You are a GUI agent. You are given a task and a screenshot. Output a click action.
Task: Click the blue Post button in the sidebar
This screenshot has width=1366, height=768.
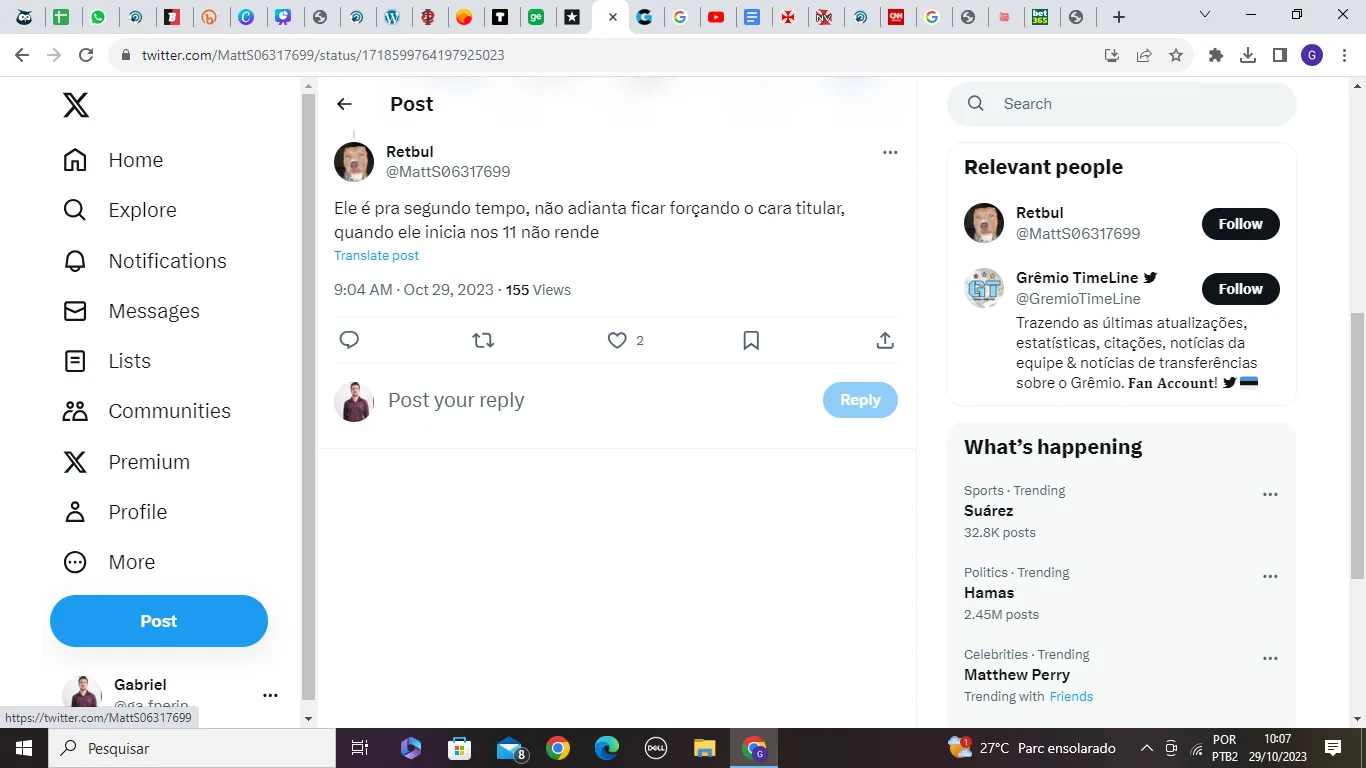(159, 621)
